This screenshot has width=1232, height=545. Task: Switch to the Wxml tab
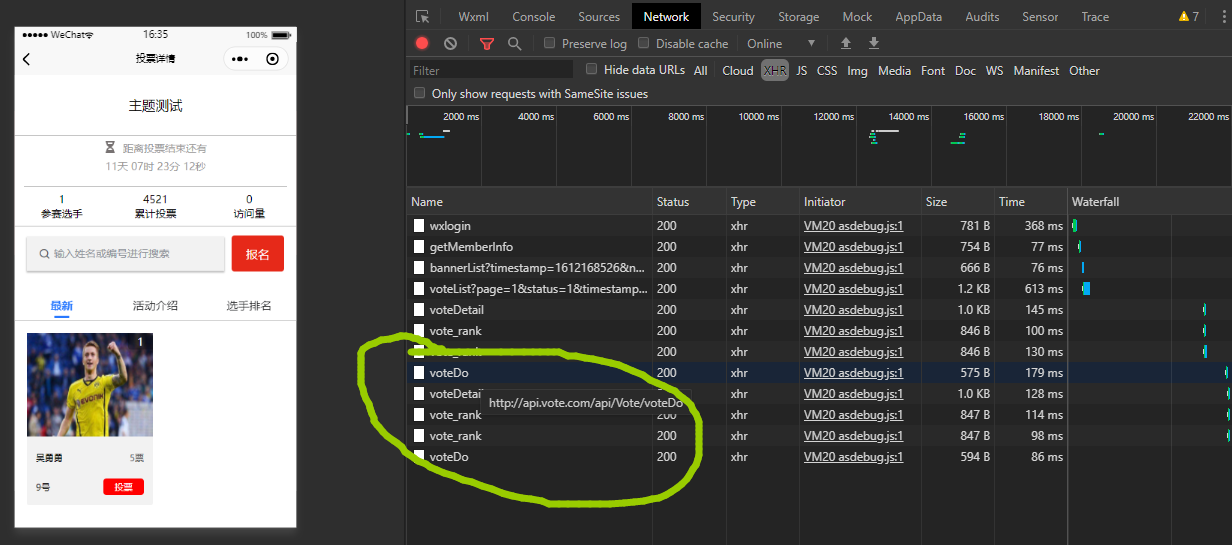(474, 16)
